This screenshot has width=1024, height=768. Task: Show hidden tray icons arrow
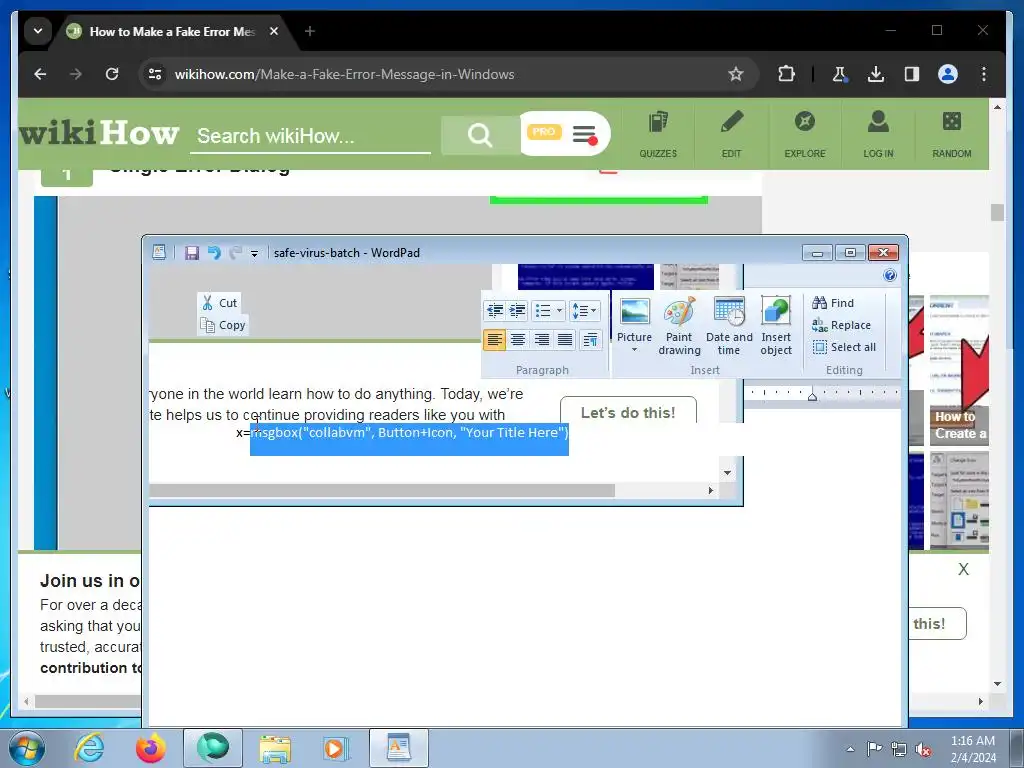pos(850,749)
